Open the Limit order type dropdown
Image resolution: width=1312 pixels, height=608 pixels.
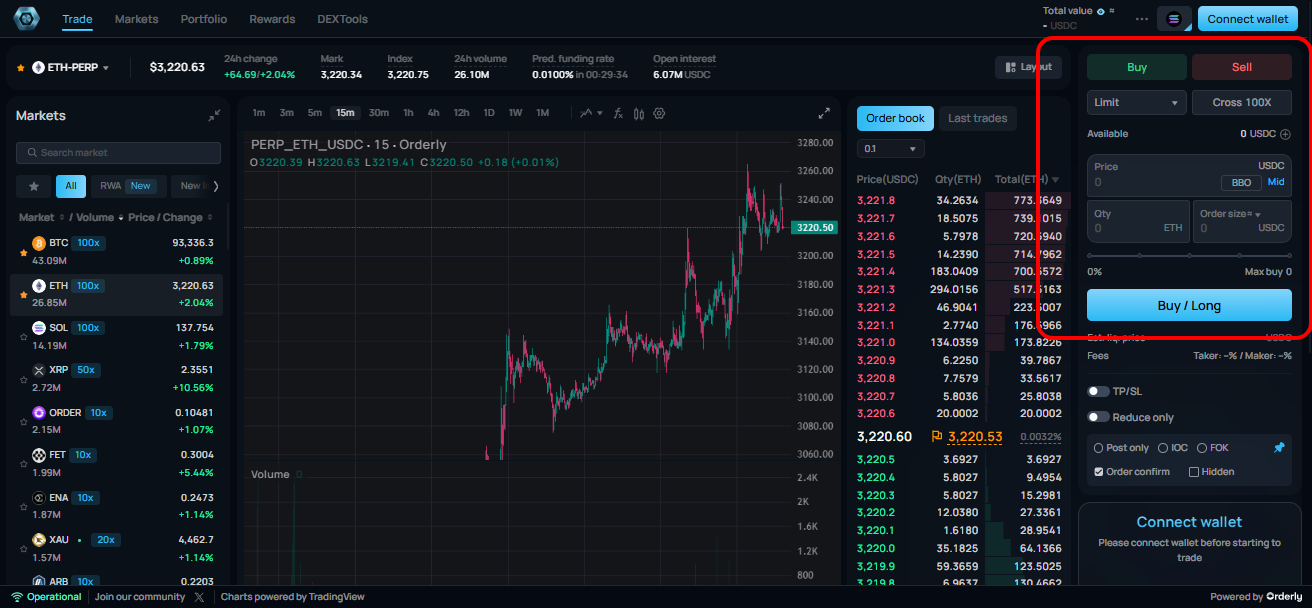[1136, 102]
